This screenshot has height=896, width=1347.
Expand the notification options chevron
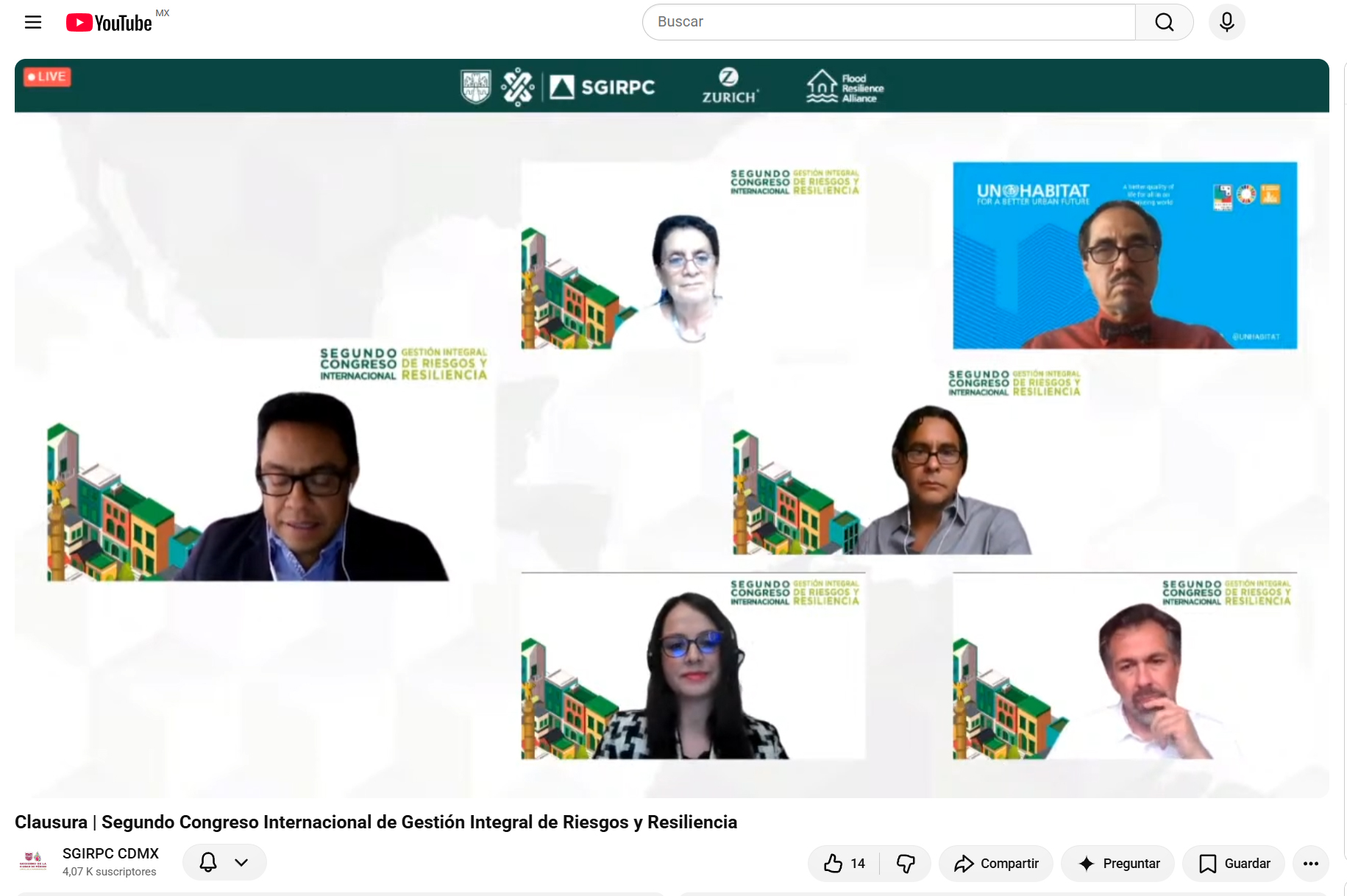point(241,862)
